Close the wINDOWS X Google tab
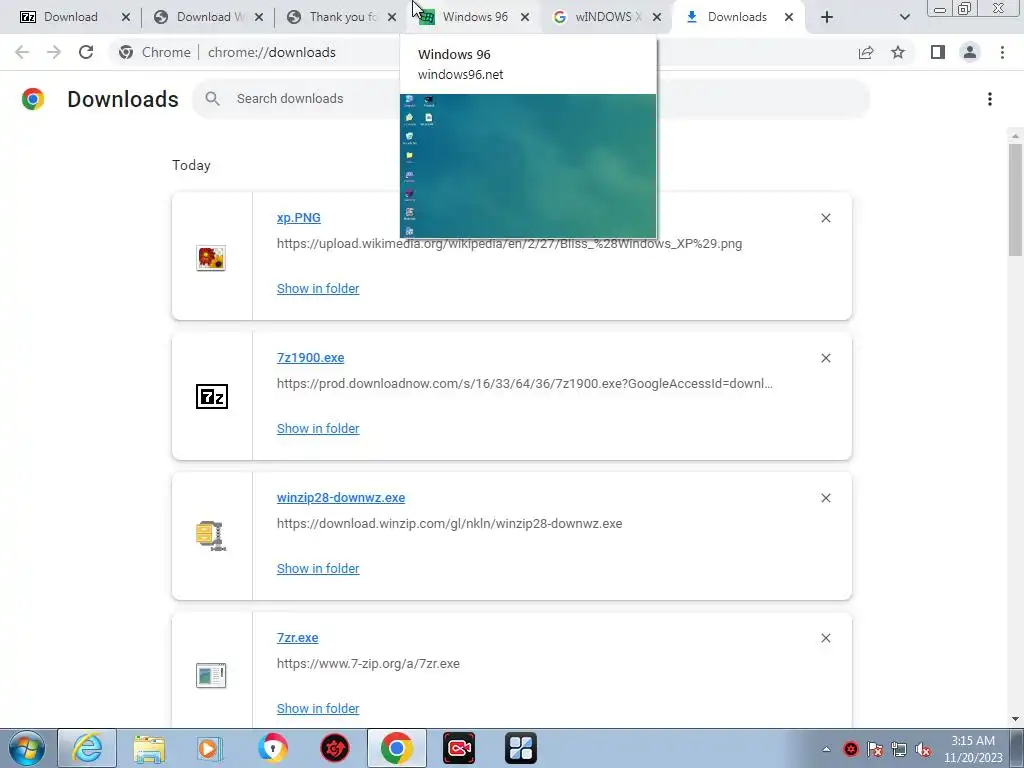1024x768 pixels. 657,17
